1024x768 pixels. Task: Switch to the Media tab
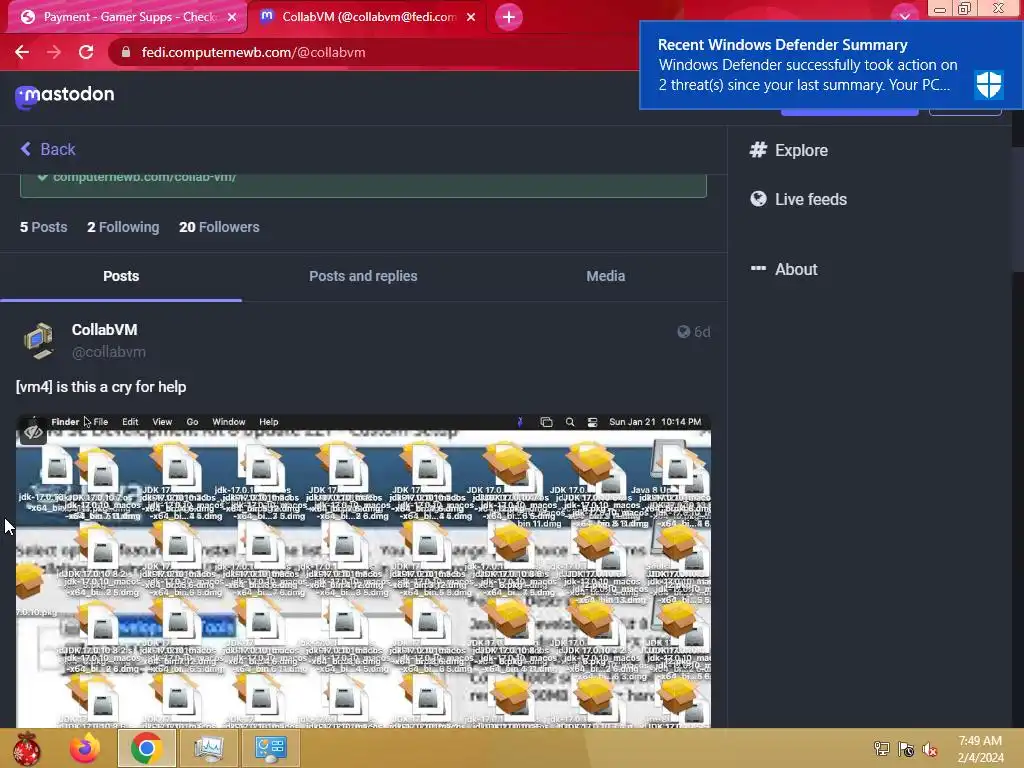[x=605, y=276]
